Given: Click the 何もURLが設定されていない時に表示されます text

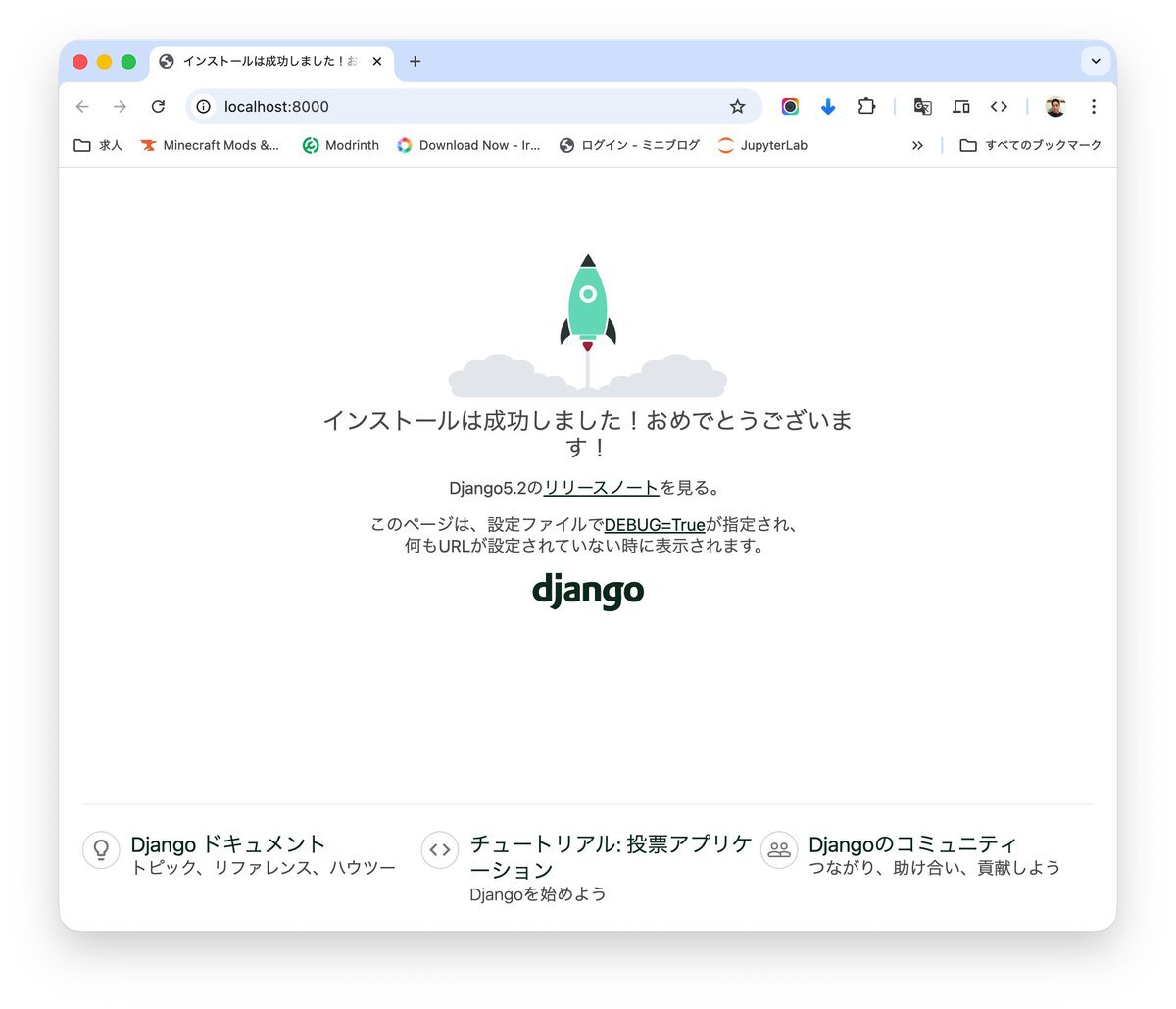Looking at the screenshot, I should [585, 546].
